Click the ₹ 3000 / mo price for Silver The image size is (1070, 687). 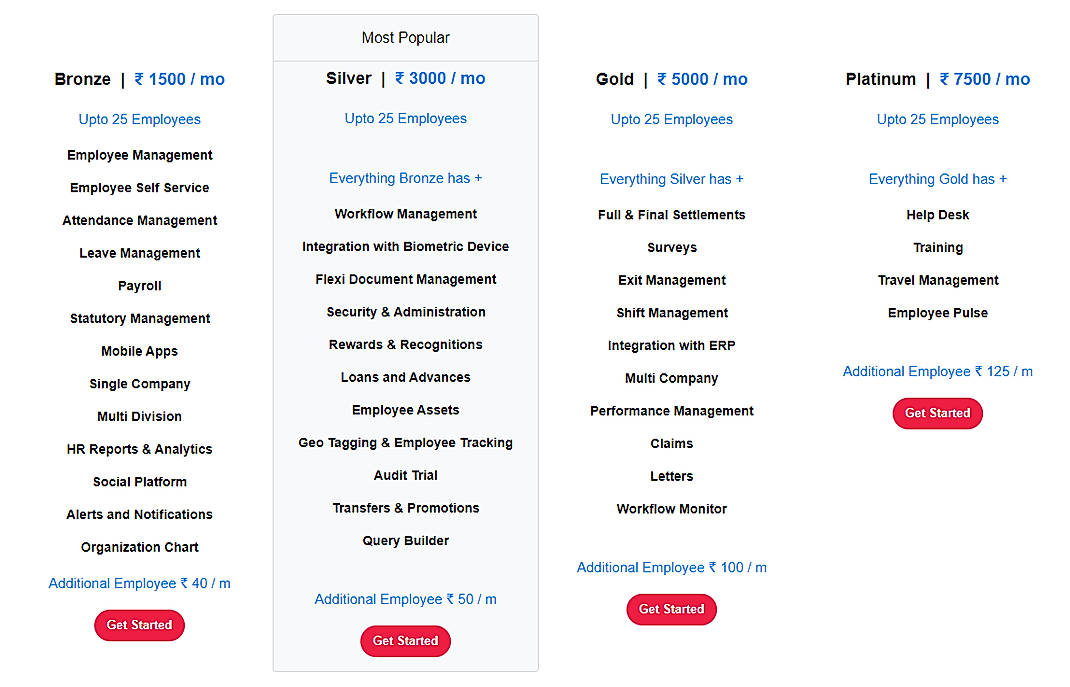point(439,78)
